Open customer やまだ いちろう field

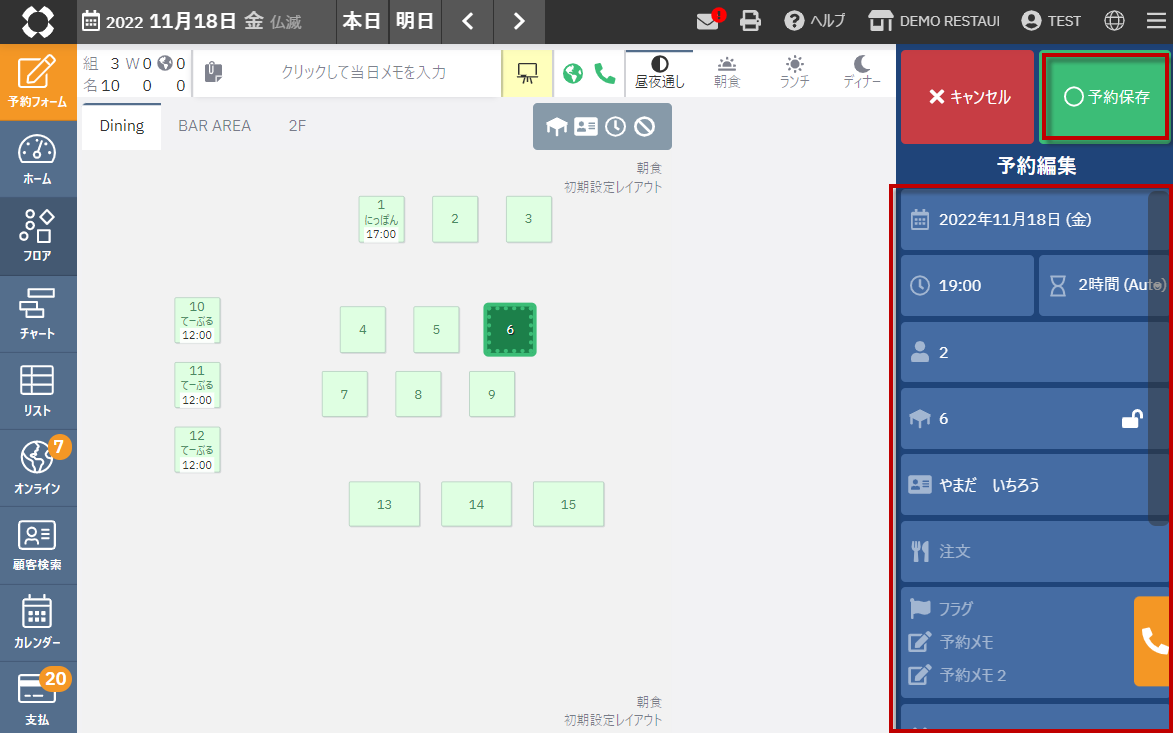pos(1035,485)
